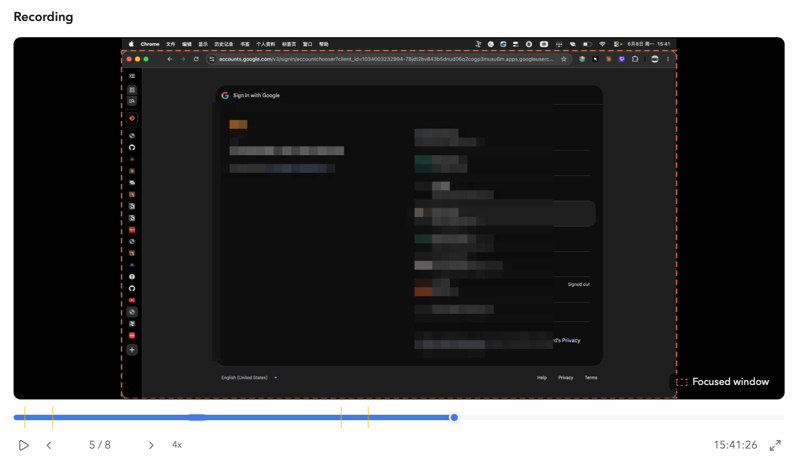Open the 文件 menu

pos(170,44)
